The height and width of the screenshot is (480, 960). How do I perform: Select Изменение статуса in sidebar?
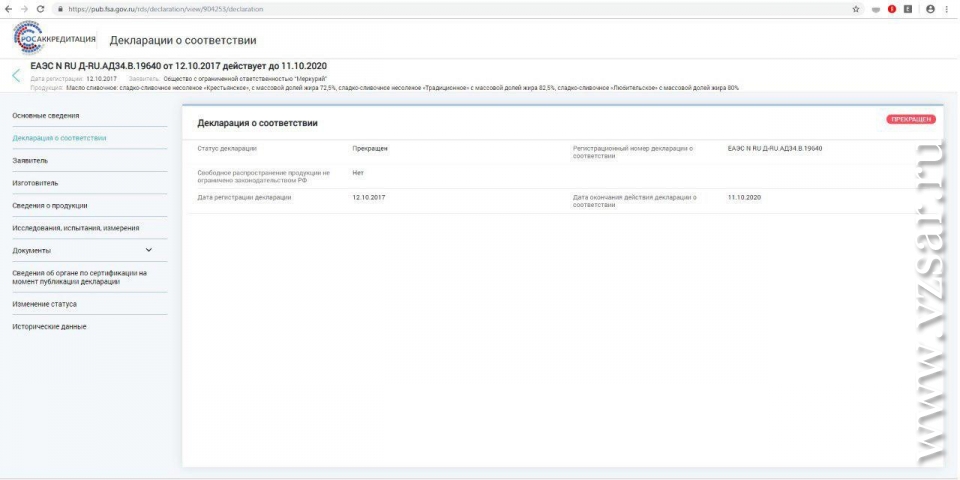click(x=44, y=303)
